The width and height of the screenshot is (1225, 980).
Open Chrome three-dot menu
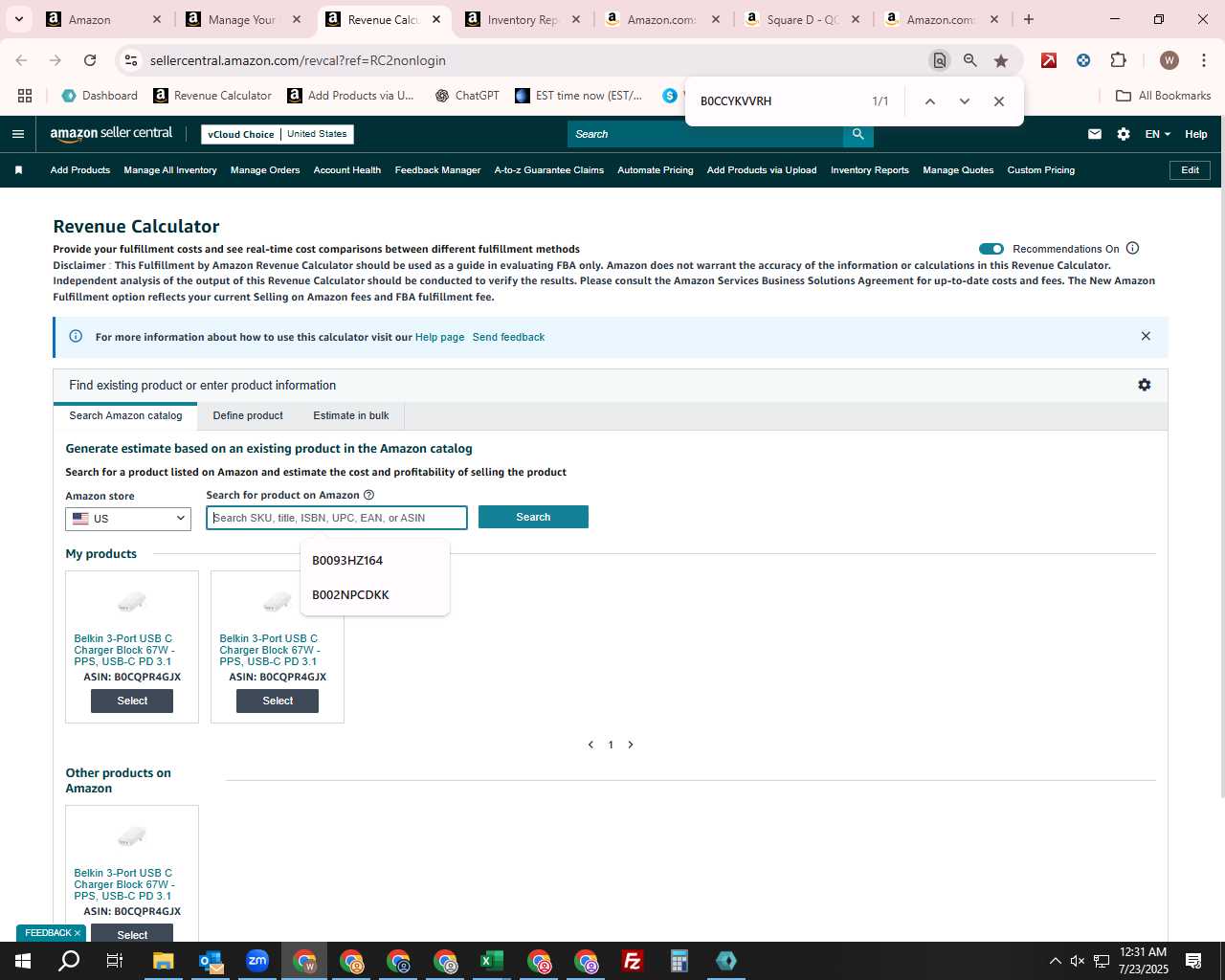tap(1203, 60)
